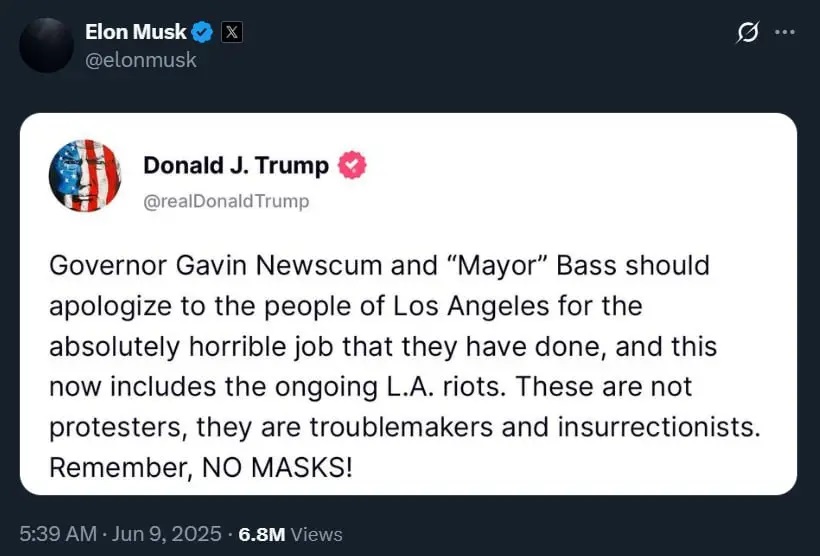Open Trump's flag-painted profile avatar

coord(85,176)
